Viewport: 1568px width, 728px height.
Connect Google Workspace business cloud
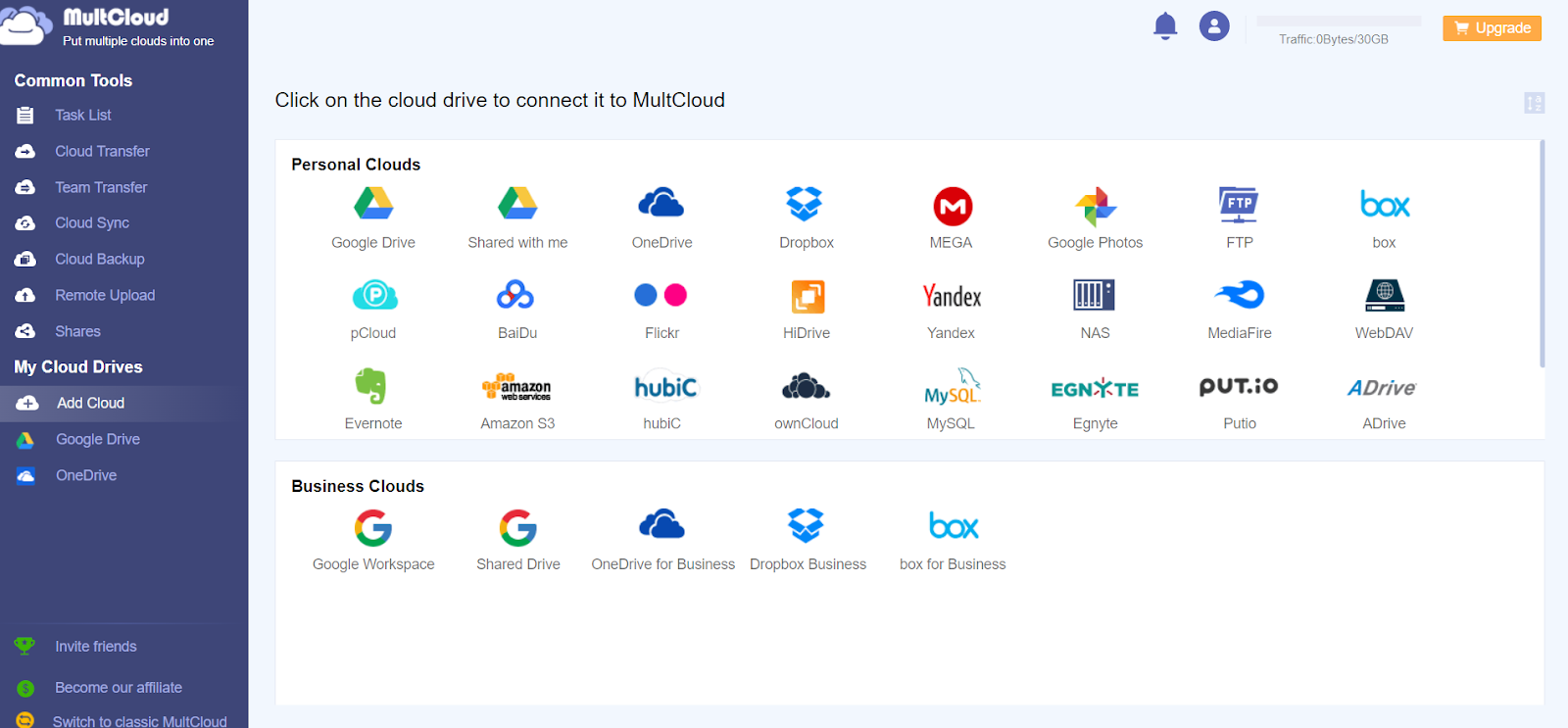(373, 528)
